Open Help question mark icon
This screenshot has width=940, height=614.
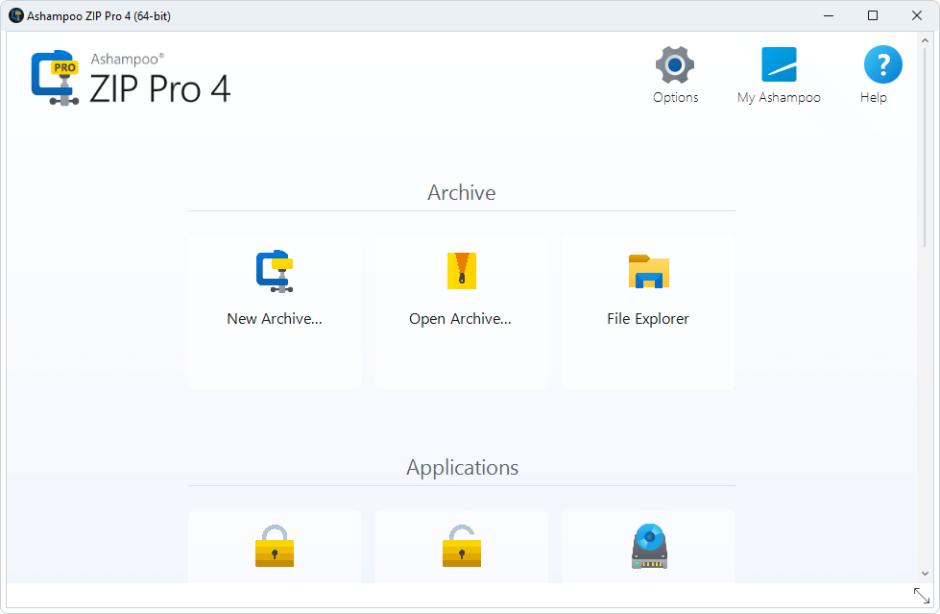[882, 64]
